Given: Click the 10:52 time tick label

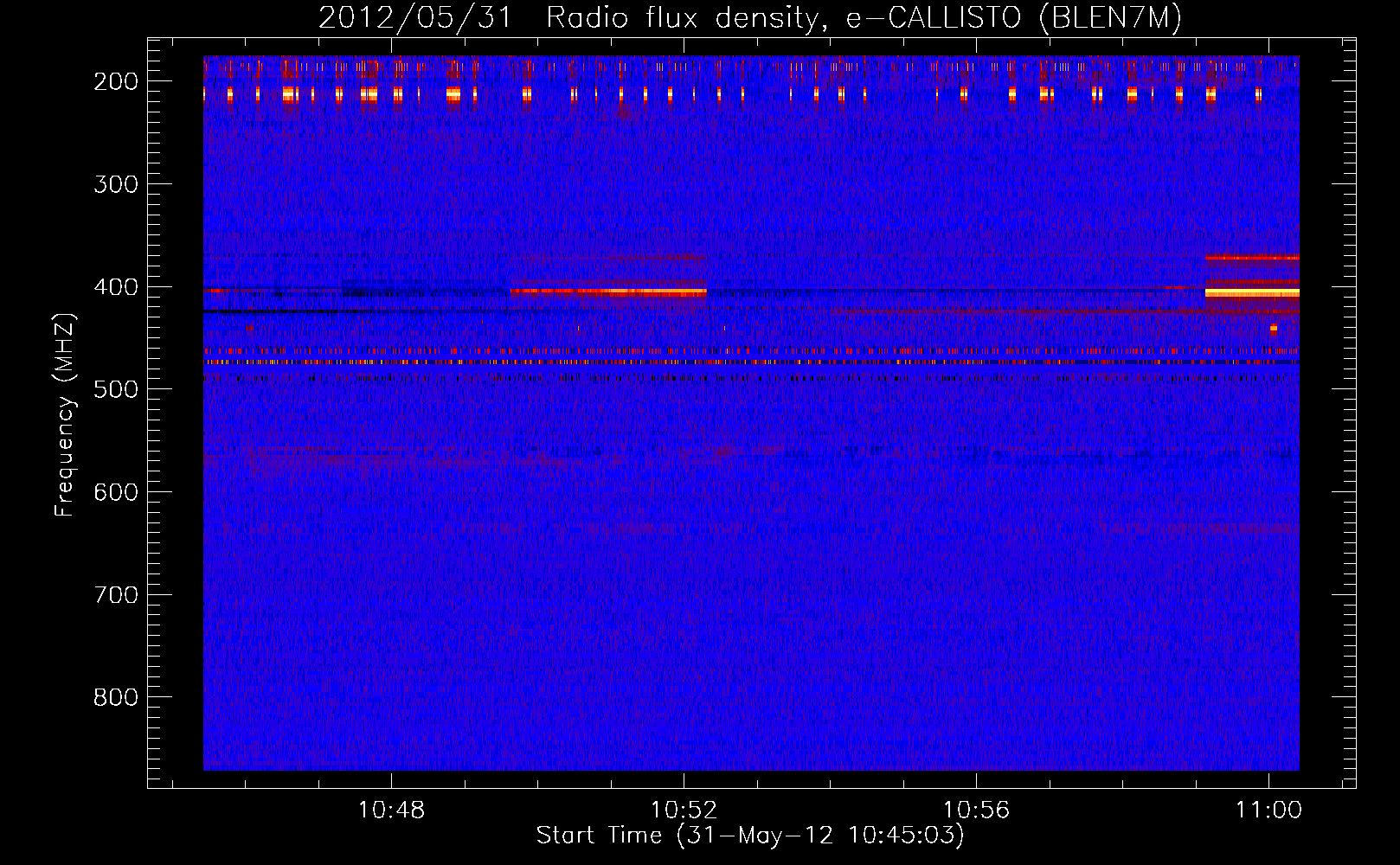Looking at the screenshot, I should [684, 811].
